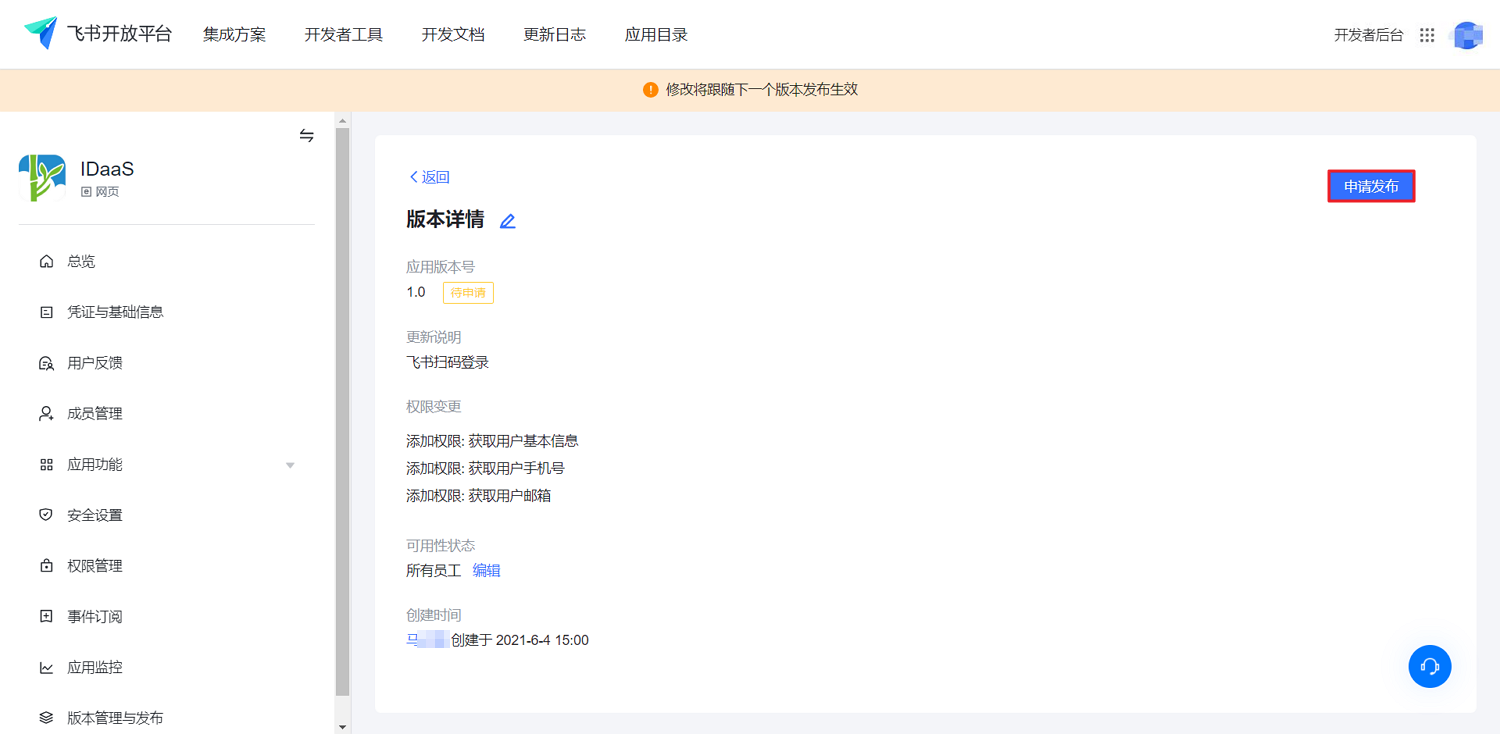Select 应用监控 in the sidebar
This screenshot has height=734, width=1500.
point(95,667)
